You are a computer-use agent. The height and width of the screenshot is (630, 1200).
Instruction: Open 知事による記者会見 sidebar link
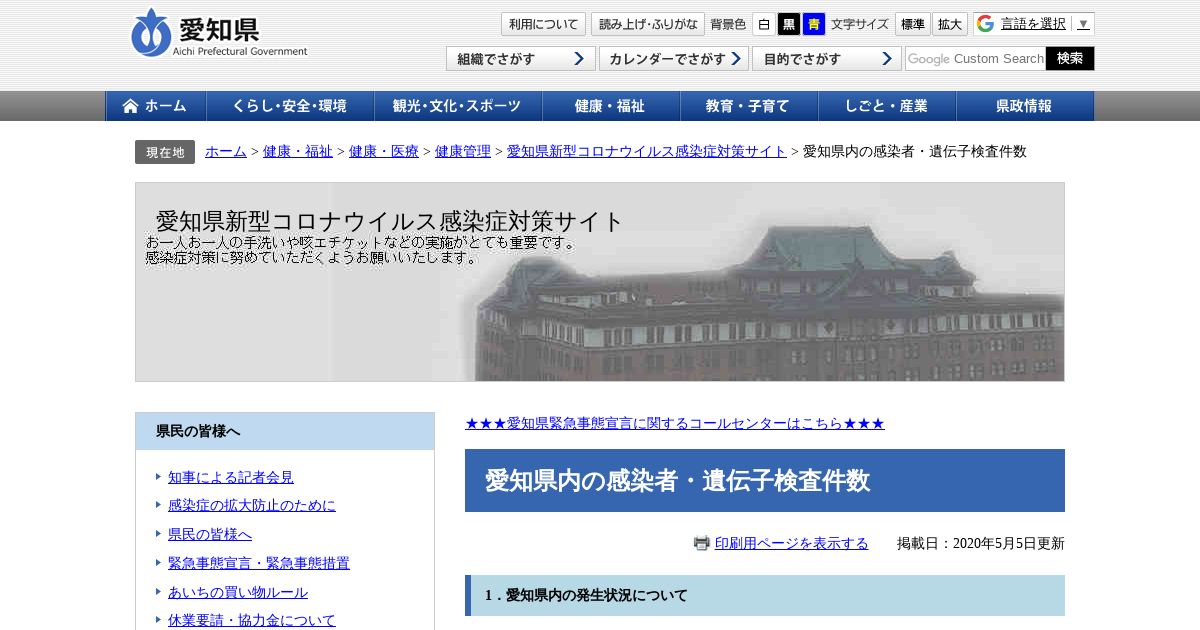pyautogui.click(x=231, y=477)
